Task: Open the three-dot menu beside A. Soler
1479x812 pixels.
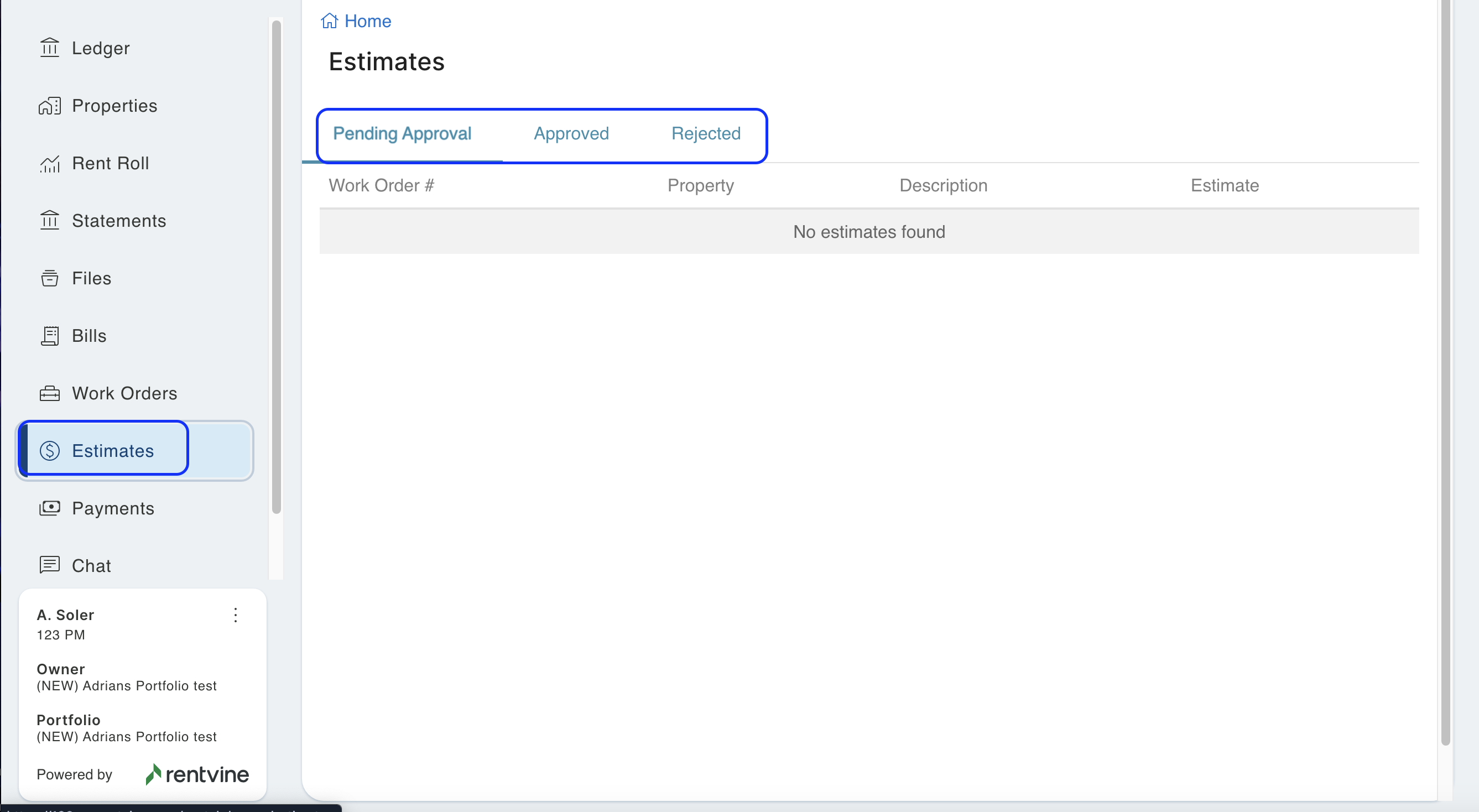Action: (236, 615)
